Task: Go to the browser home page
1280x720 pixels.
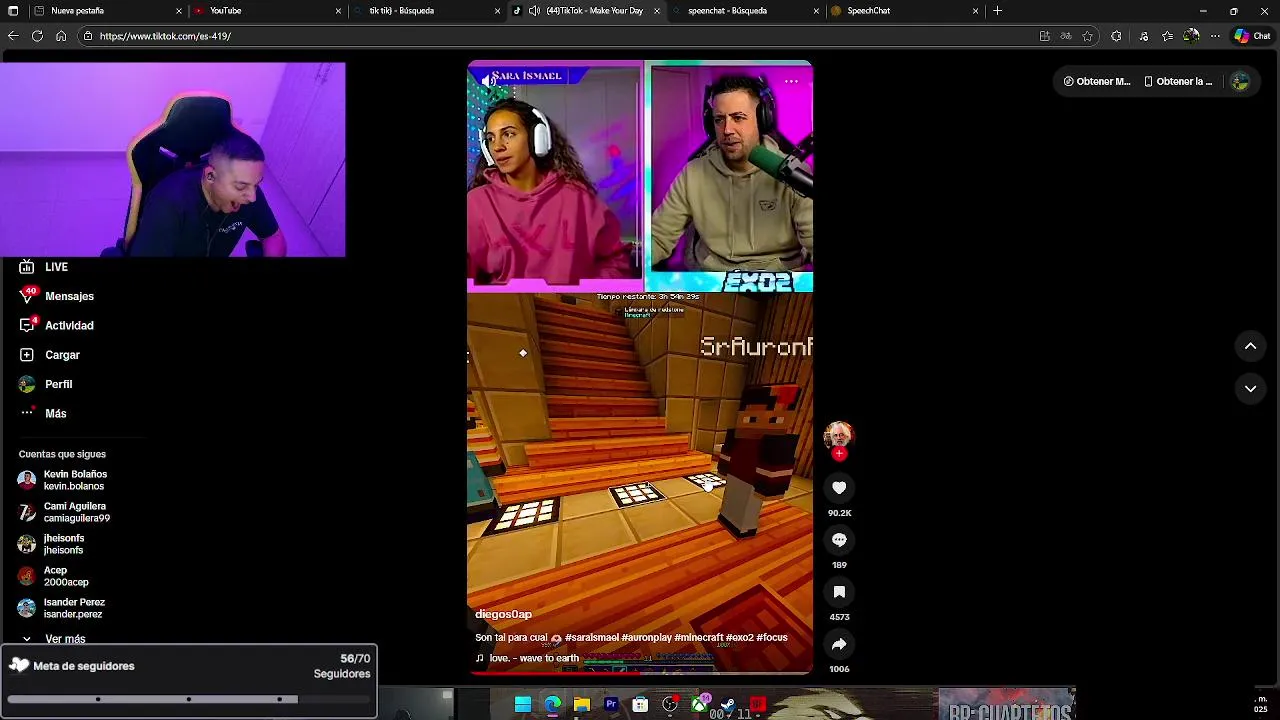Action: [x=61, y=36]
